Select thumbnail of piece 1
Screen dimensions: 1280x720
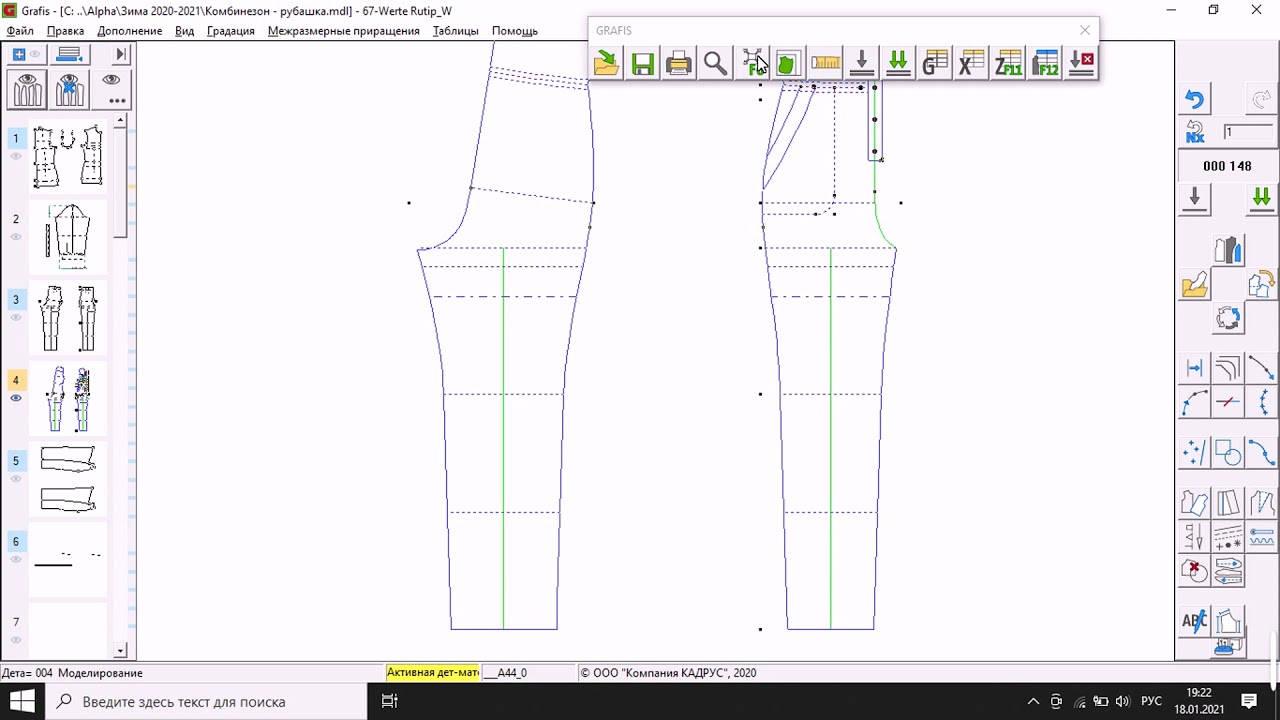pyautogui.click(x=68, y=156)
